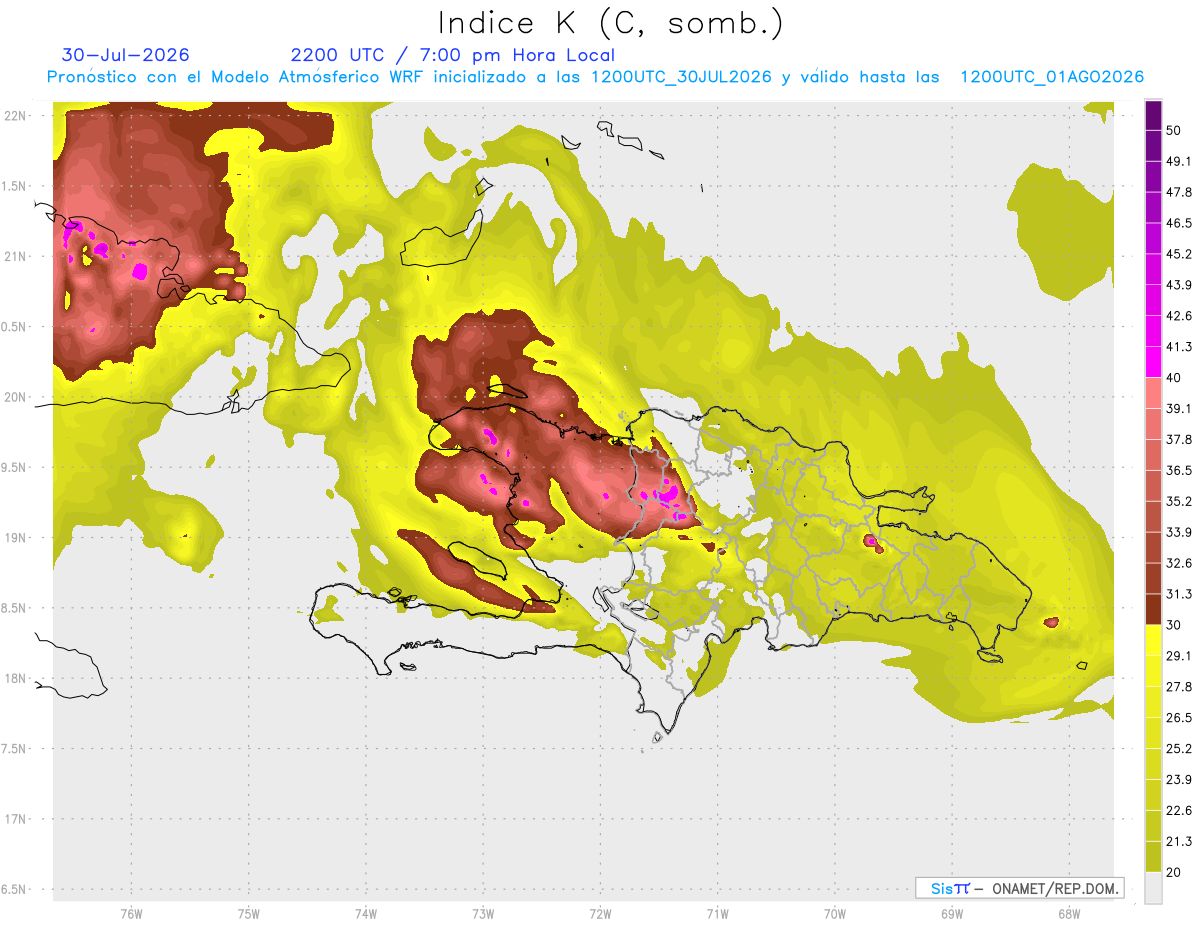The width and height of the screenshot is (1200, 927).
Task: Click the longitude label "73W"
Action: tap(483, 913)
